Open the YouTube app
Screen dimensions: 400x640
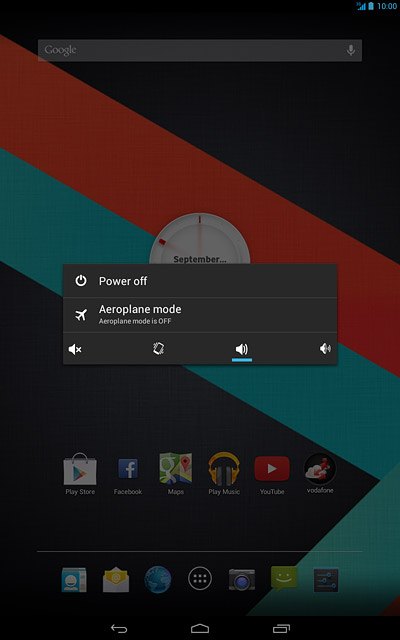point(272,474)
